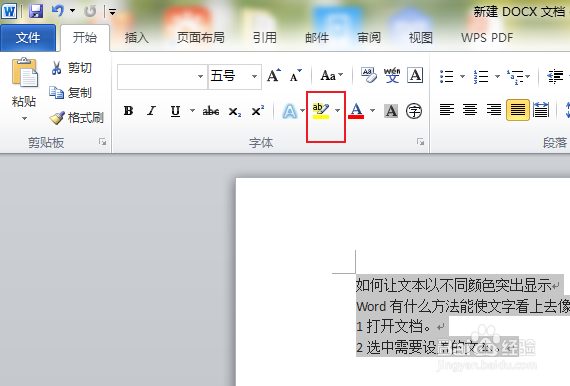570x386 pixels.
Task: Click the Enclose Characters 字 icon
Action: click(414, 111)
